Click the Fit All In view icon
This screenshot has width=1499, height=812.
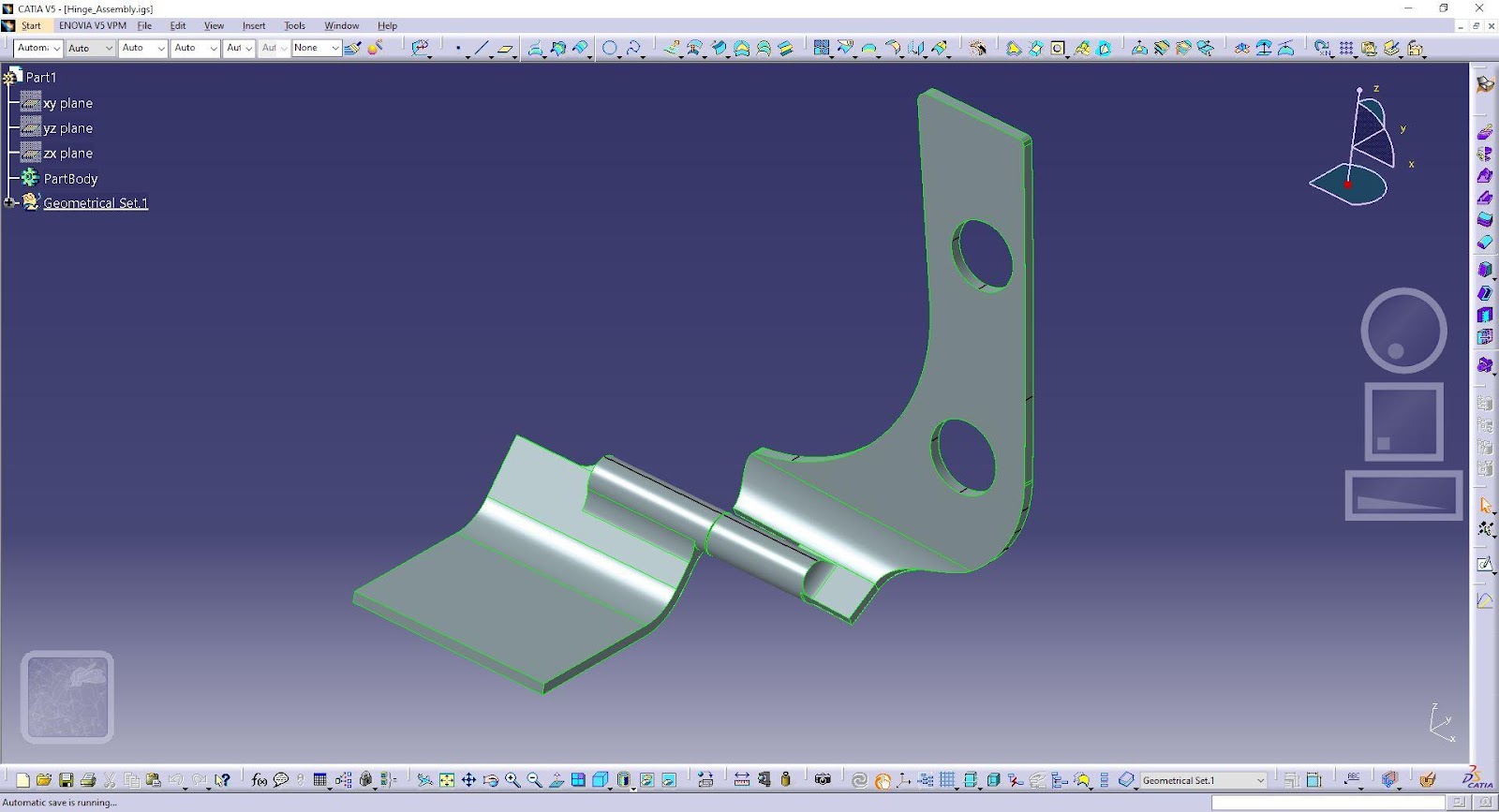pos(447,780)
